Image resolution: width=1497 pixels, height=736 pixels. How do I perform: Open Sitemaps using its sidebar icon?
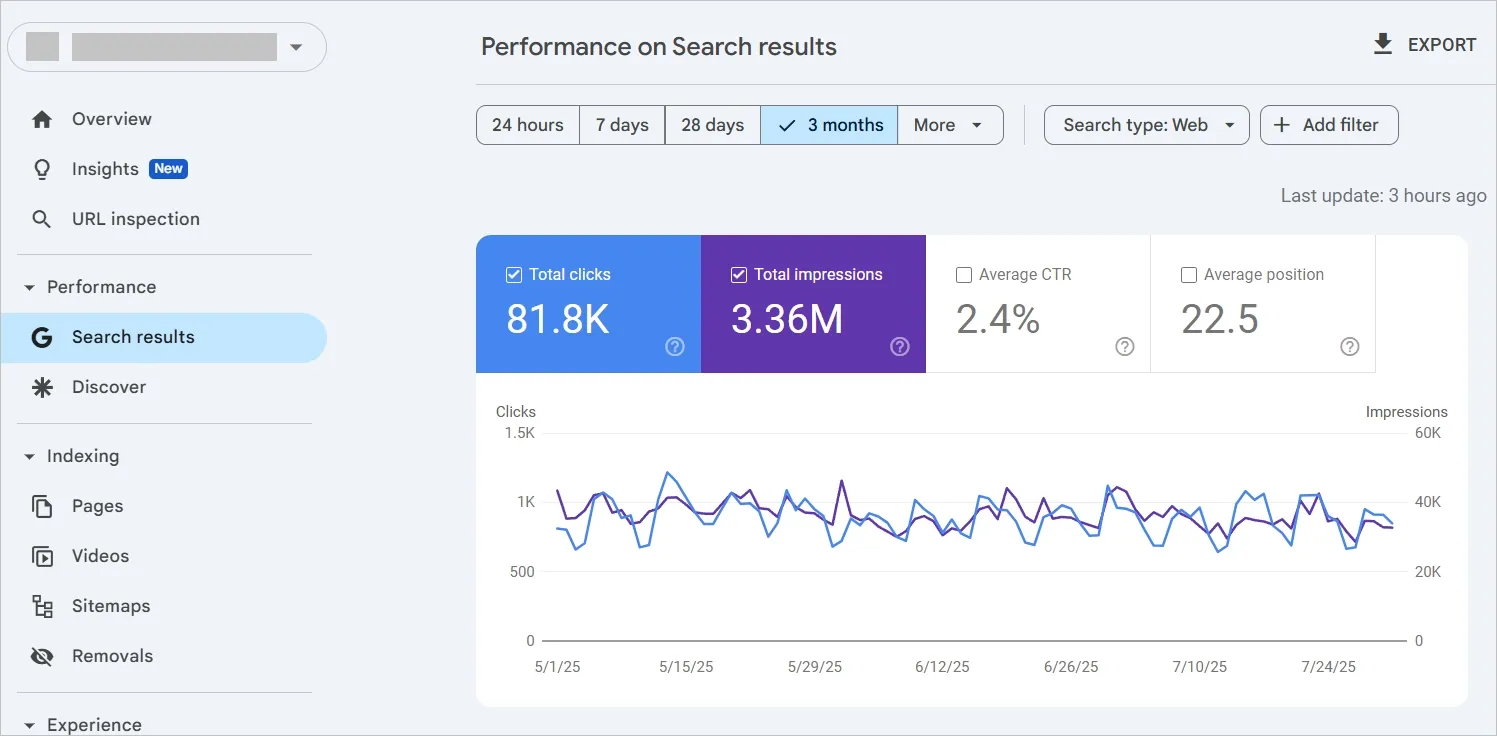(x=42, y=606)
